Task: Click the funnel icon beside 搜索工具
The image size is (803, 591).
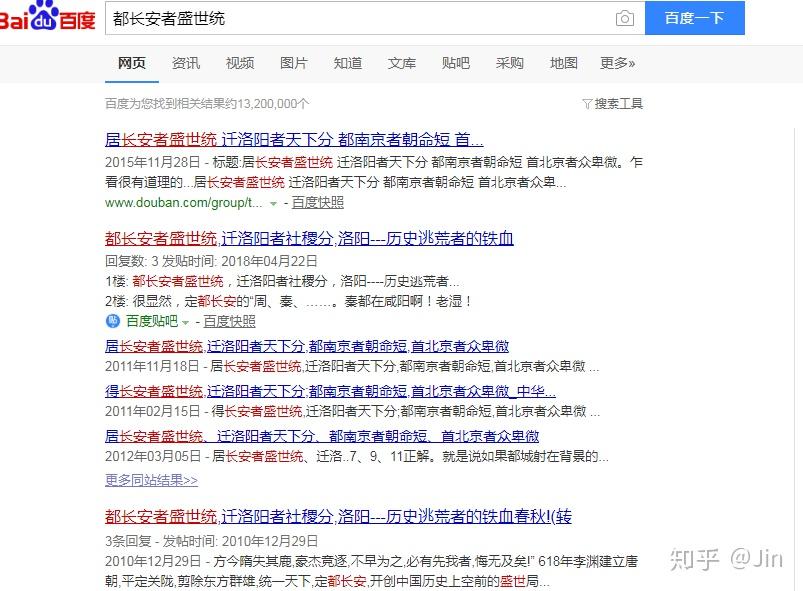Action: (x=587, y=104)
